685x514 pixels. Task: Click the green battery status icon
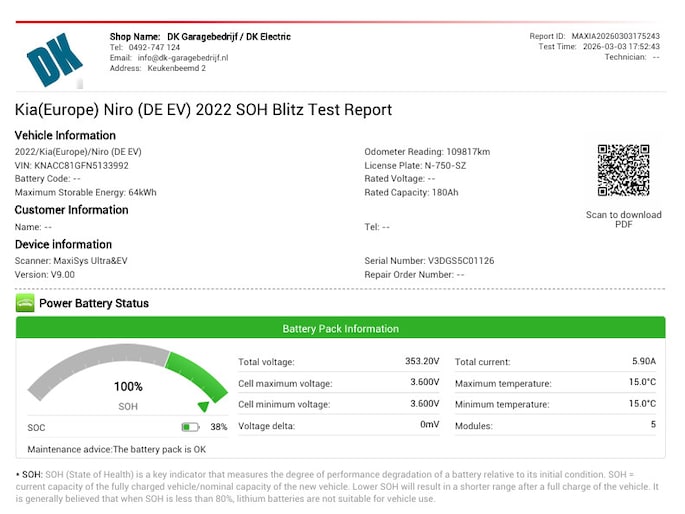pyautogui.click(x=25, y=303)
